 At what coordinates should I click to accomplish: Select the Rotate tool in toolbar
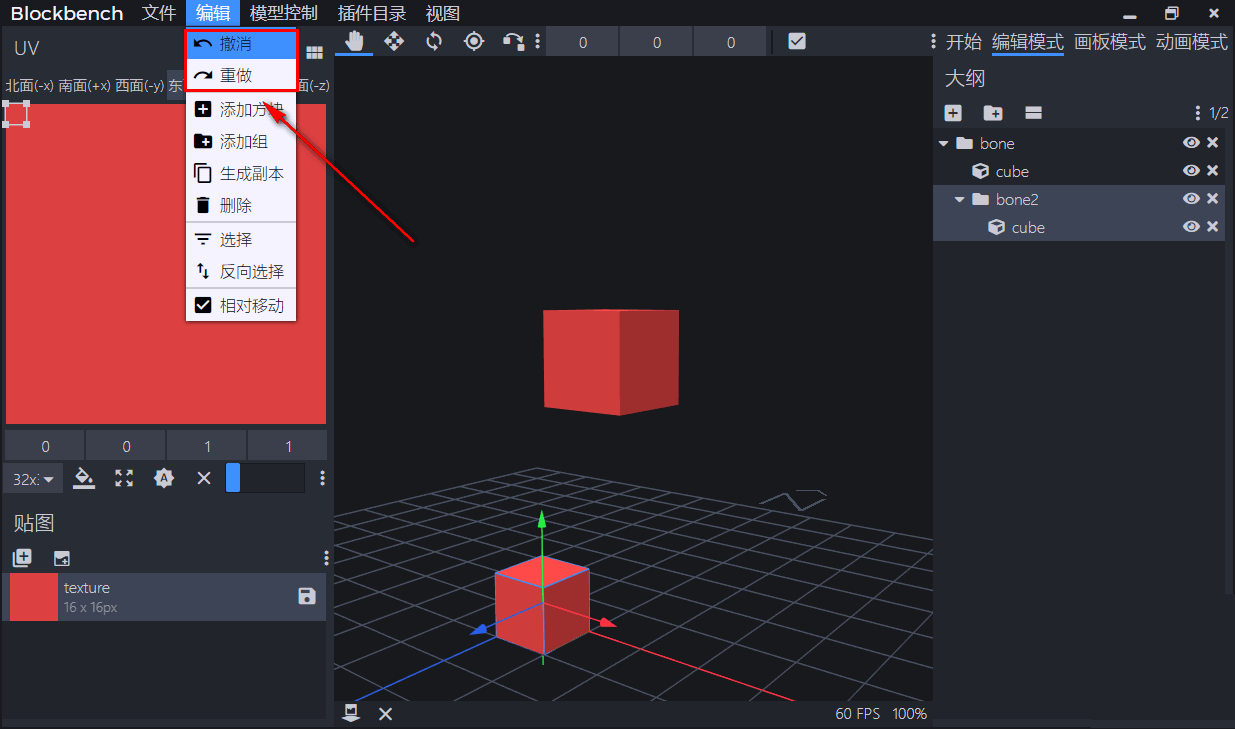(434, 41)
